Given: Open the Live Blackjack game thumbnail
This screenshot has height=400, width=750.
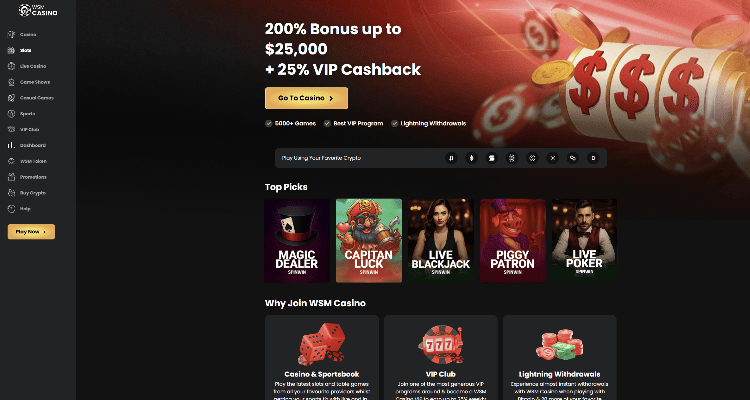Looking at the screenshot, I should (x=441, y=241).
